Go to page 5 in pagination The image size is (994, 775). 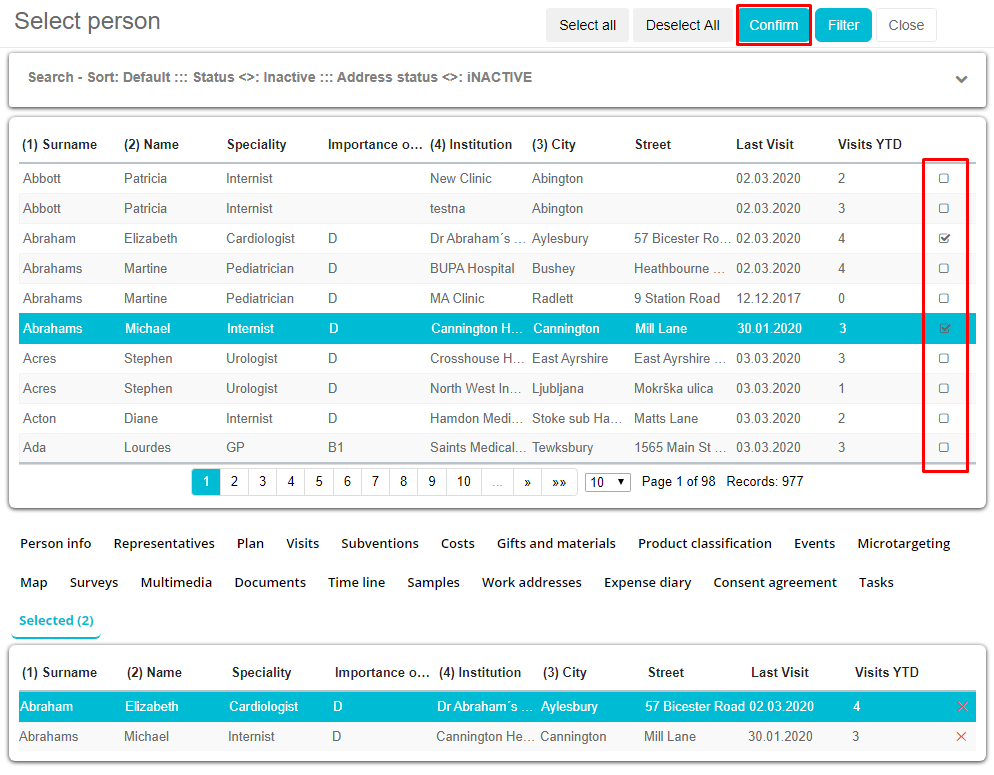tap(319, 482)
